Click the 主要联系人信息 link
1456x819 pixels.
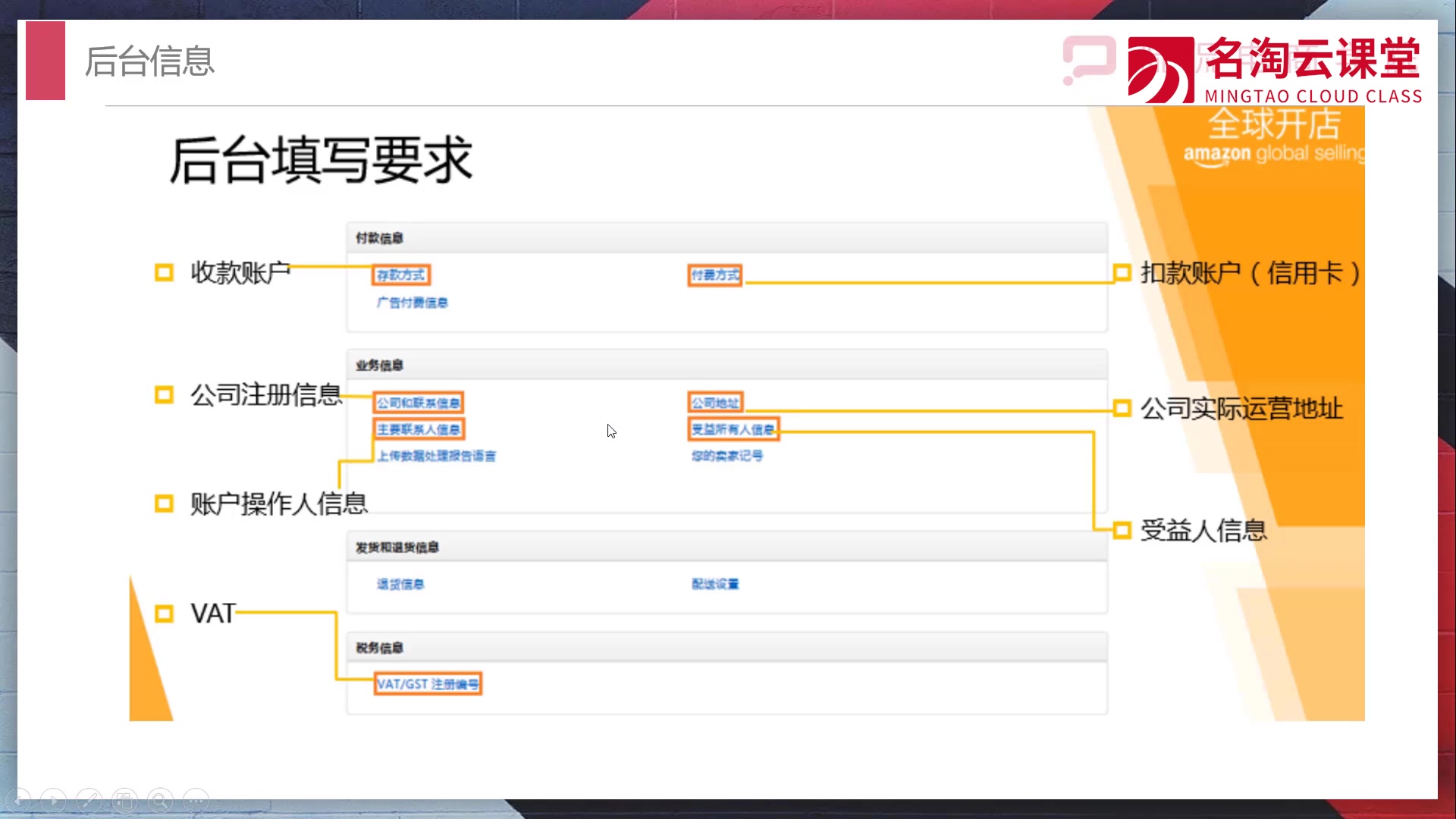coord(419,429)
